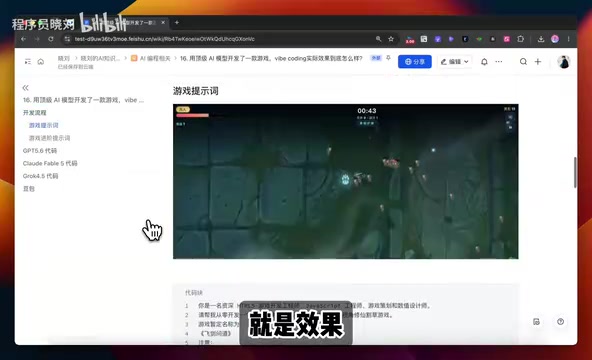
Task: Collapse the outline with double-chevron icon
Action: point(25,88)
